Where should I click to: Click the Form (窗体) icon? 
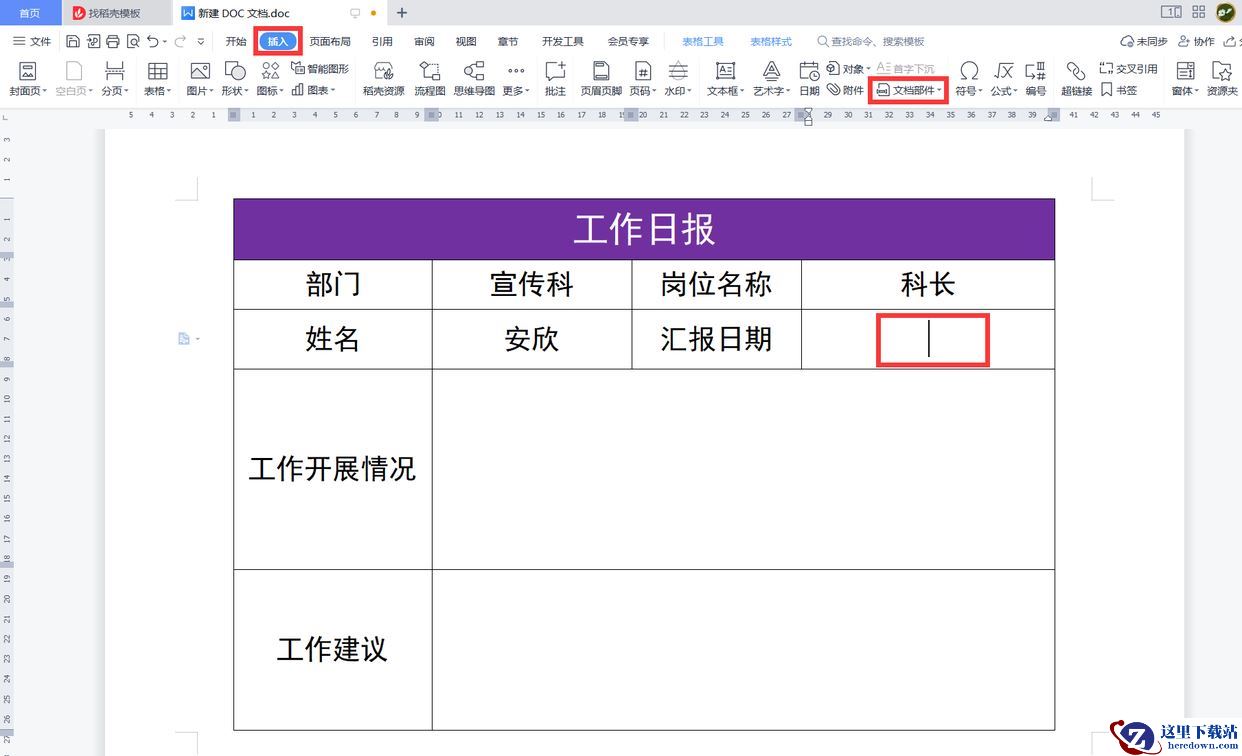coord(1185,71)
